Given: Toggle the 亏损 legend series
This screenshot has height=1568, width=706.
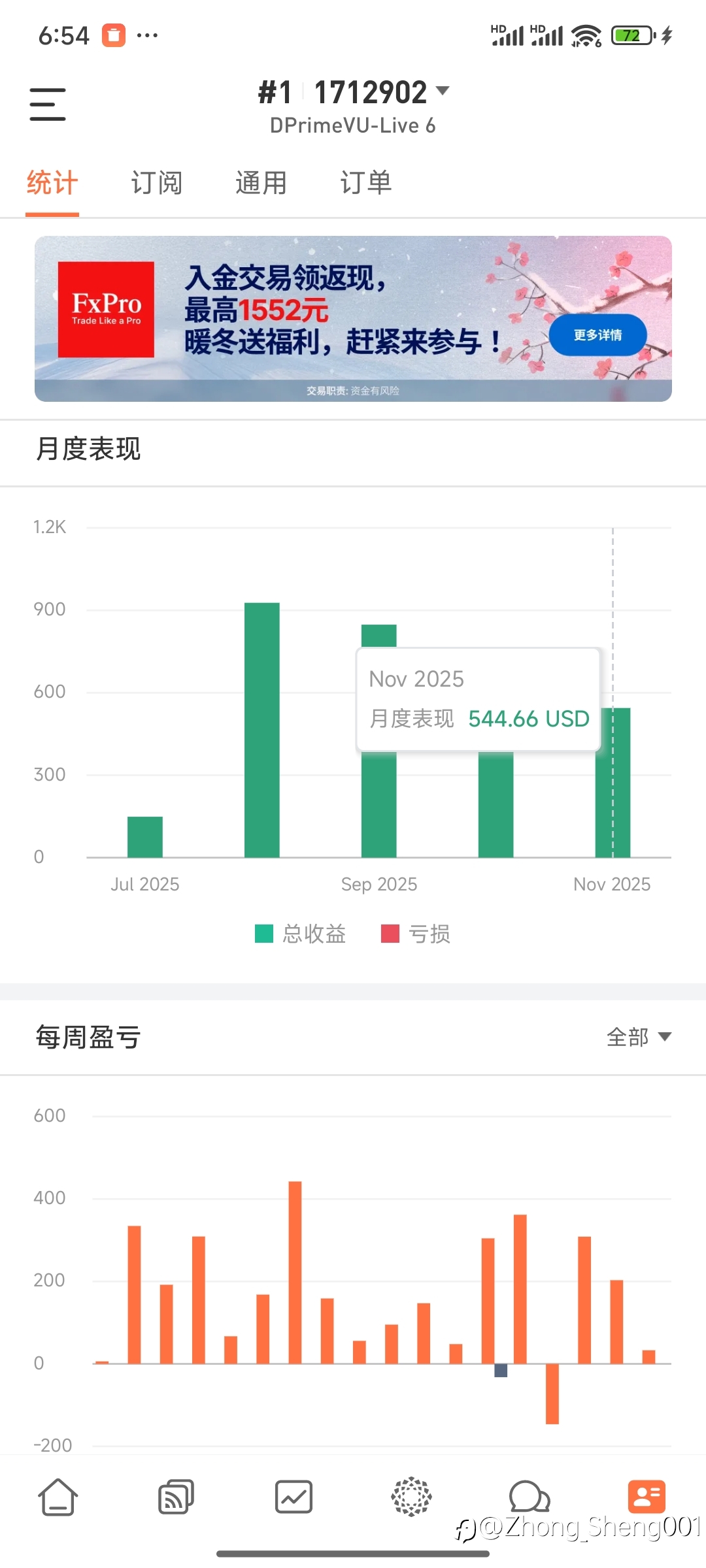Looking at the screenshot, I should [416, 934].
